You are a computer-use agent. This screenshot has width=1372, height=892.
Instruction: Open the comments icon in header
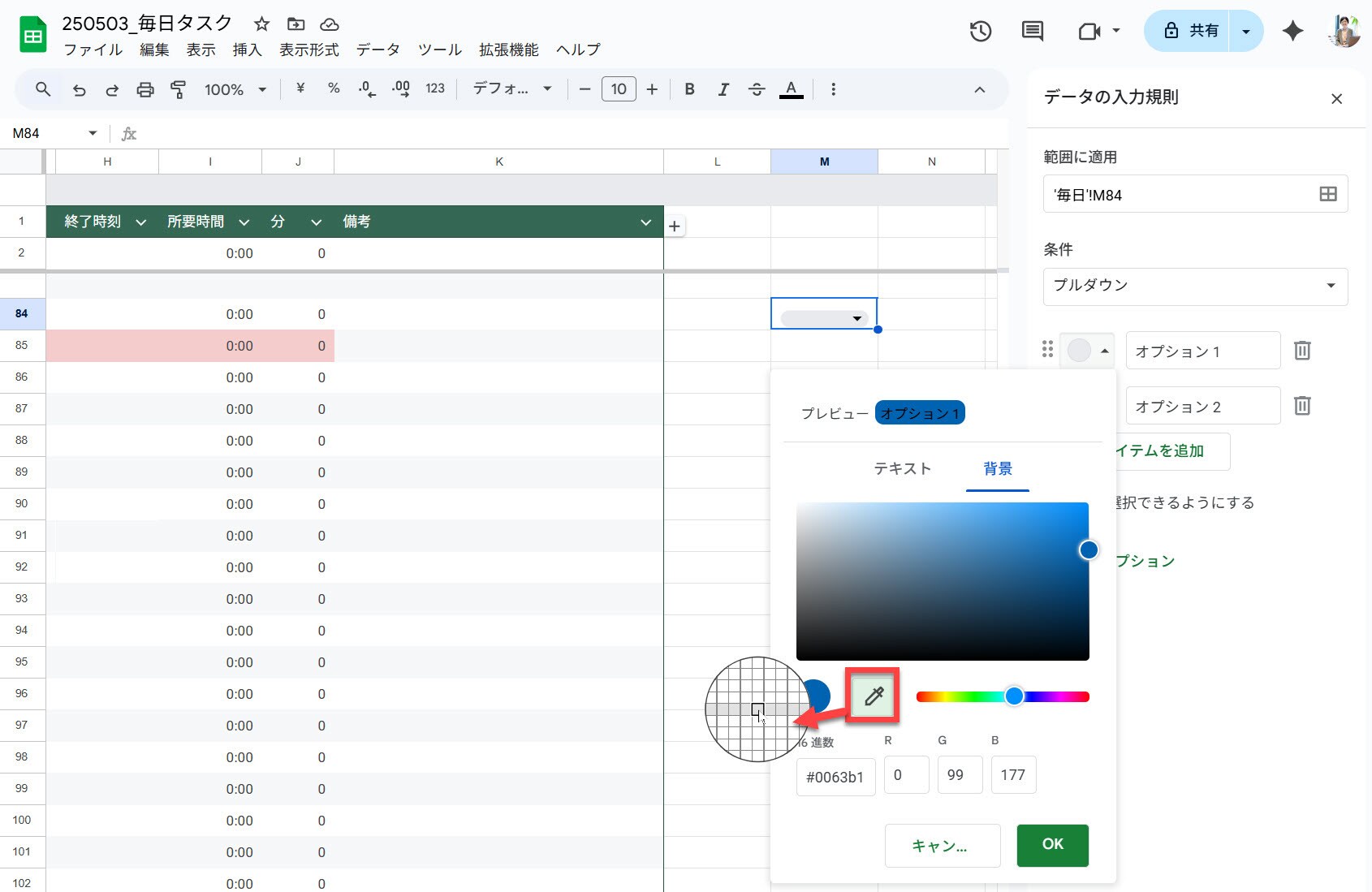tap(1032, 32)
